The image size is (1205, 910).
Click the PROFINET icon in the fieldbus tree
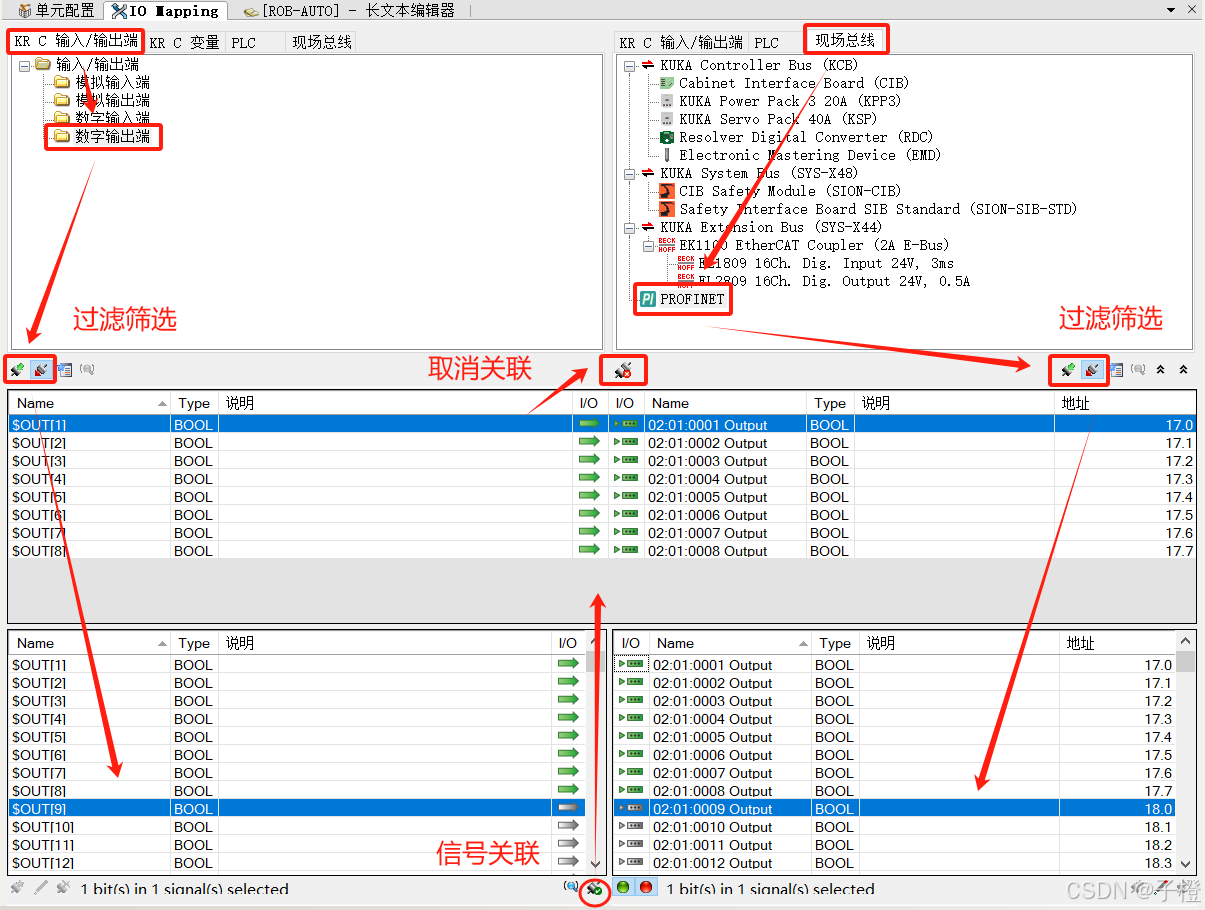coord(647,299)
